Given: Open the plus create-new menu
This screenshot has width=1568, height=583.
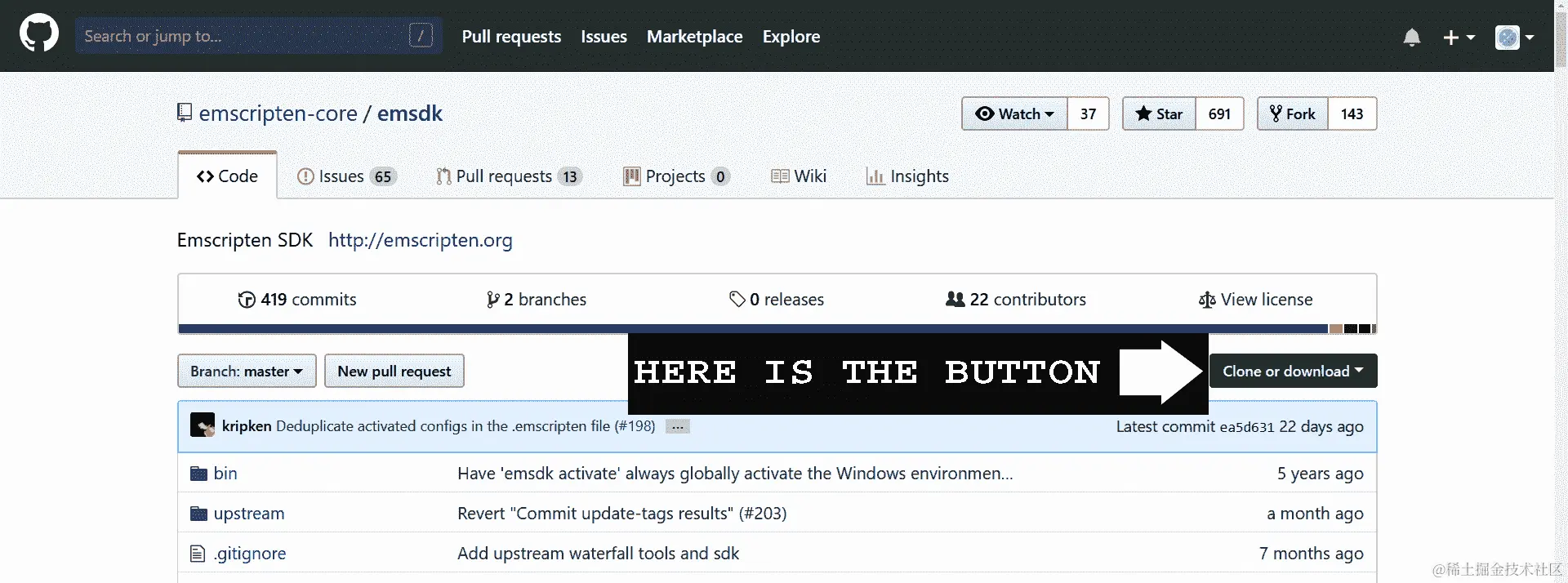Looking at the screenshot, I should pos(1459,38).
